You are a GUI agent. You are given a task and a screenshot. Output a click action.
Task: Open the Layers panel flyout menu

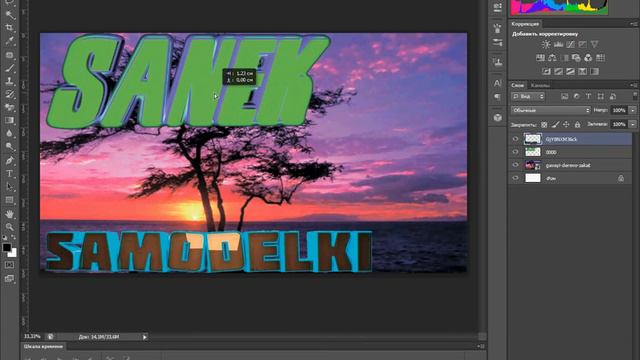coord(633,85)
